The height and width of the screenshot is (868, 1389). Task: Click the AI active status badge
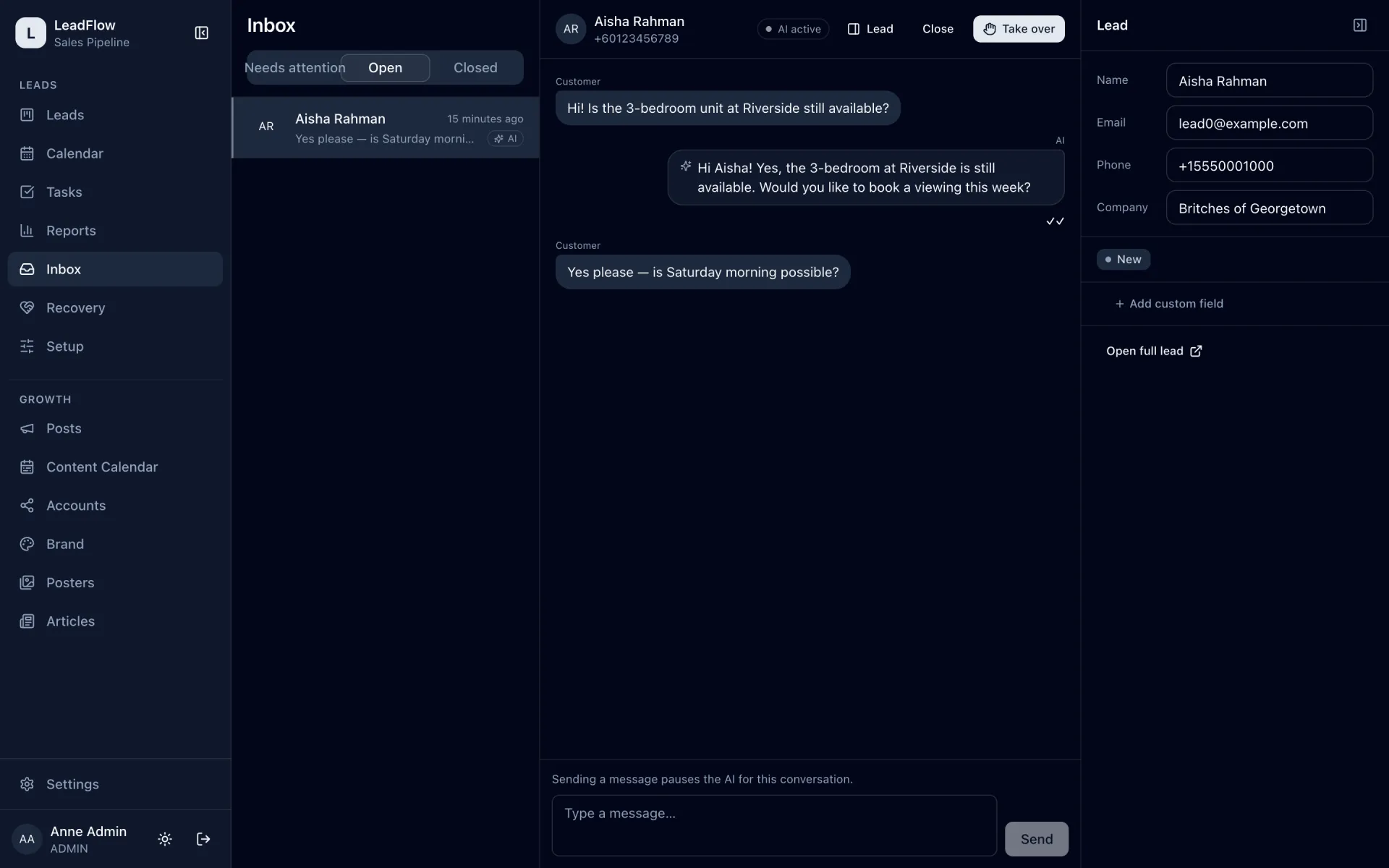point(793,29)
